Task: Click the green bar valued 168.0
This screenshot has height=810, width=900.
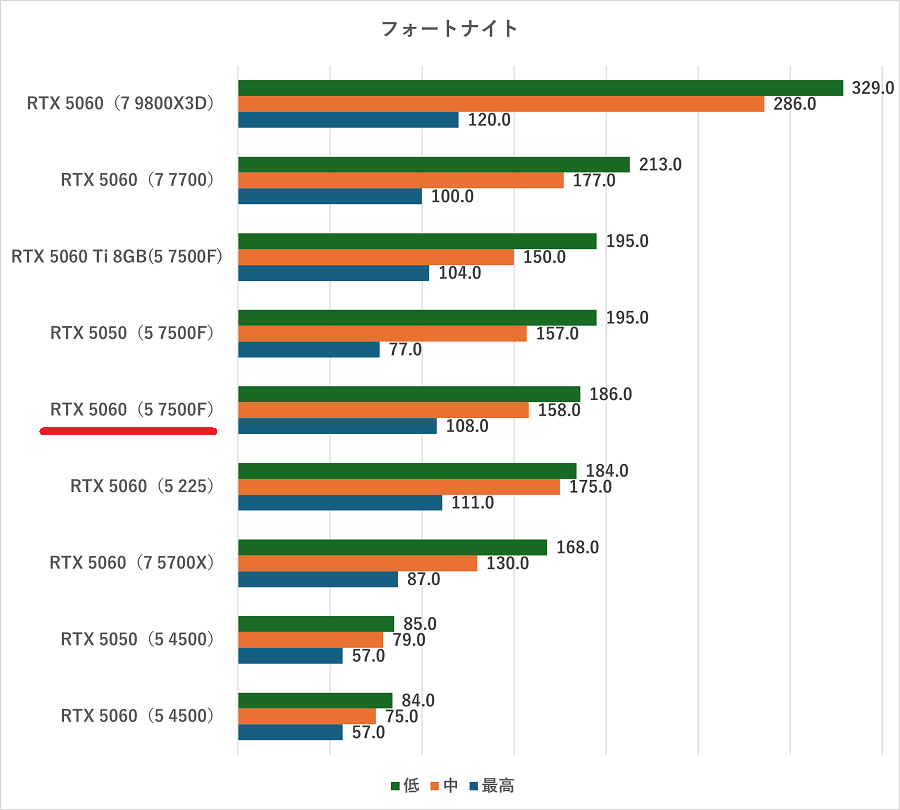Action: point(392,547)
